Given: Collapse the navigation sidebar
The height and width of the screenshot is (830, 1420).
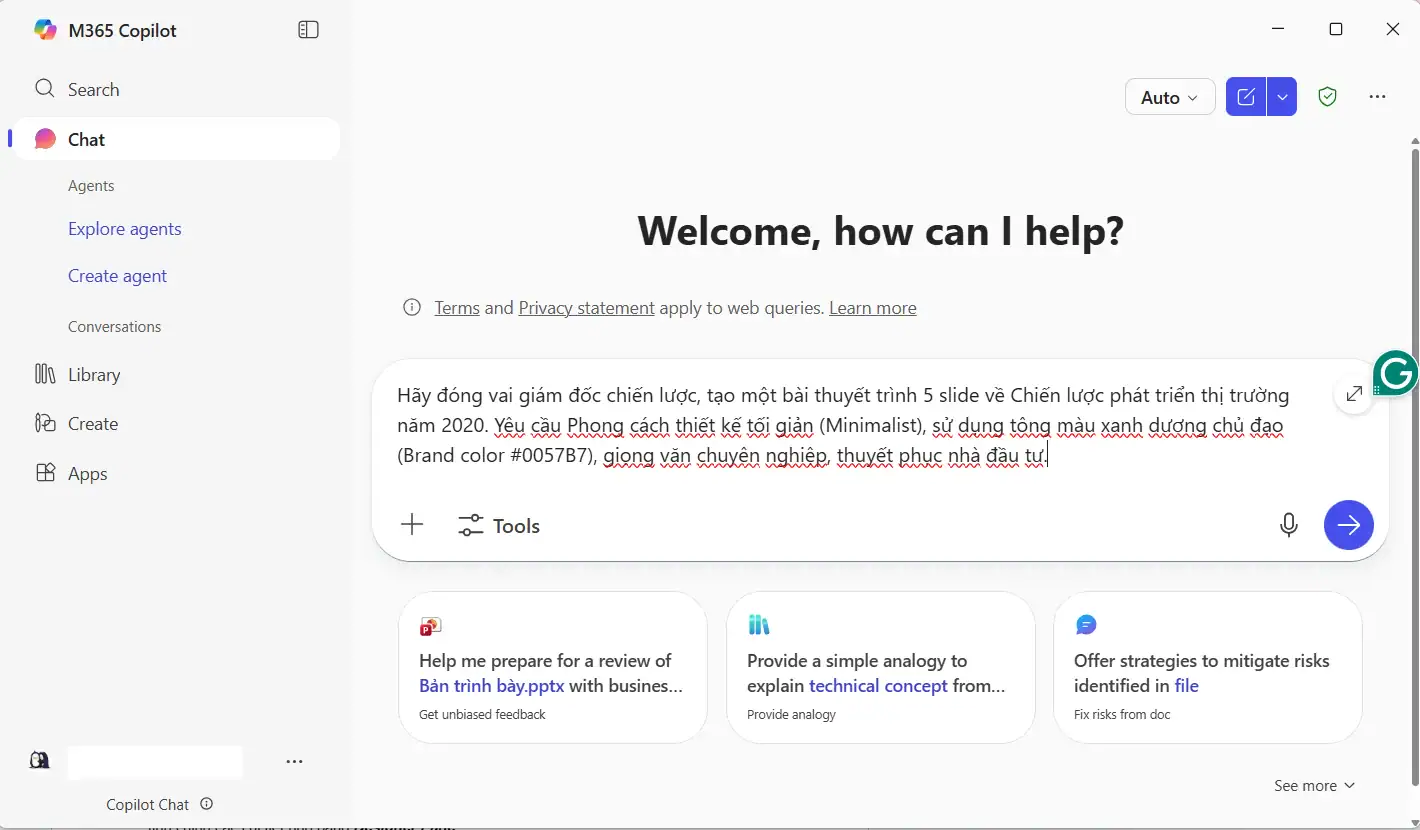Looking at the screenshot, I should click(x=308, y=29).
